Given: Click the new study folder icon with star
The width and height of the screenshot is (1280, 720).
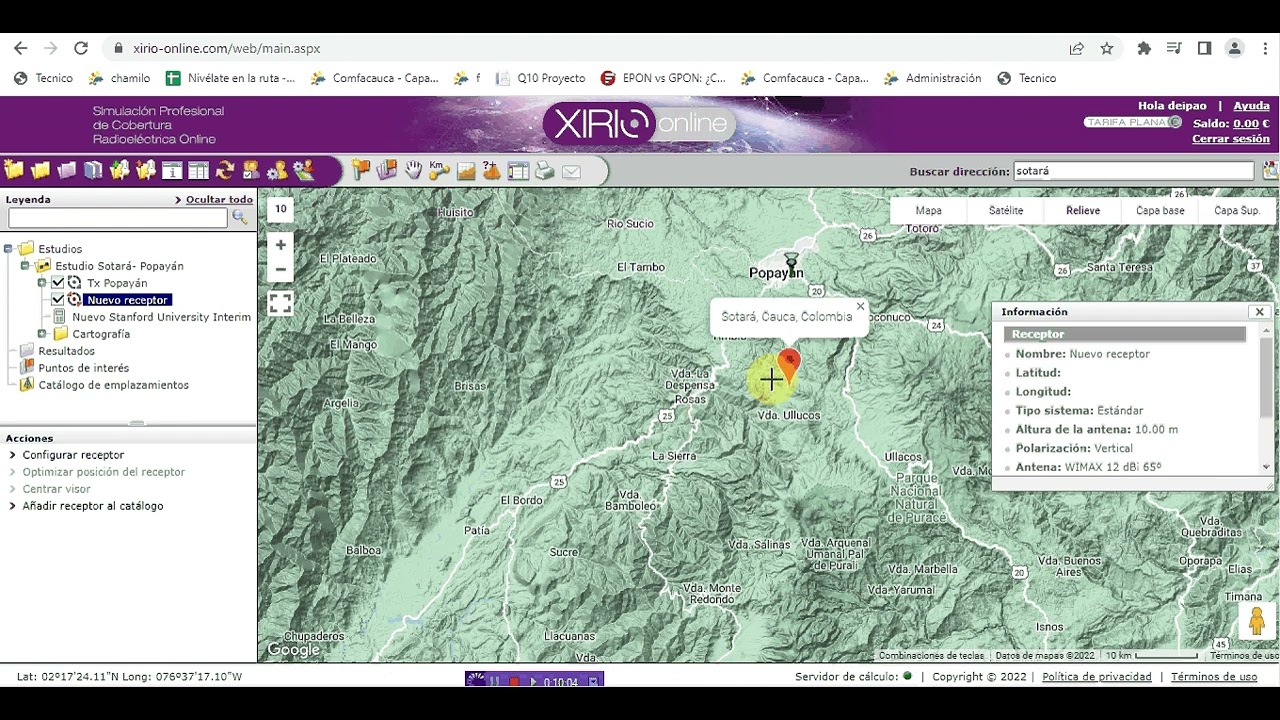Looking at the screenshot, I should click(13, 170).
